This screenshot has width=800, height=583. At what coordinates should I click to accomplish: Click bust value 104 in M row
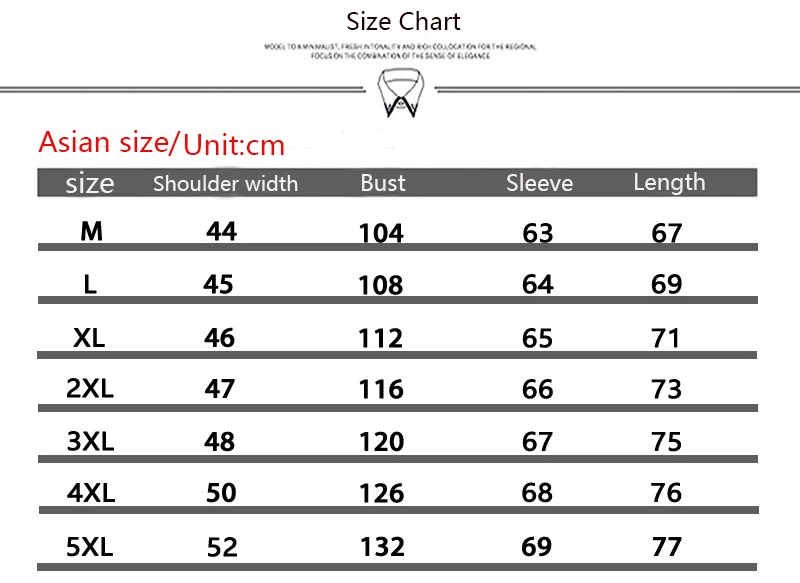point(381,233)
